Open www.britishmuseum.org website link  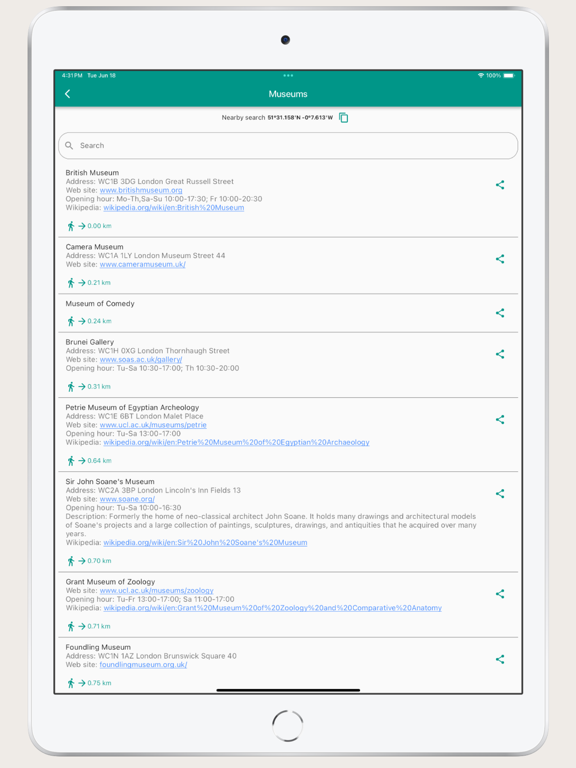coord(141,190)
